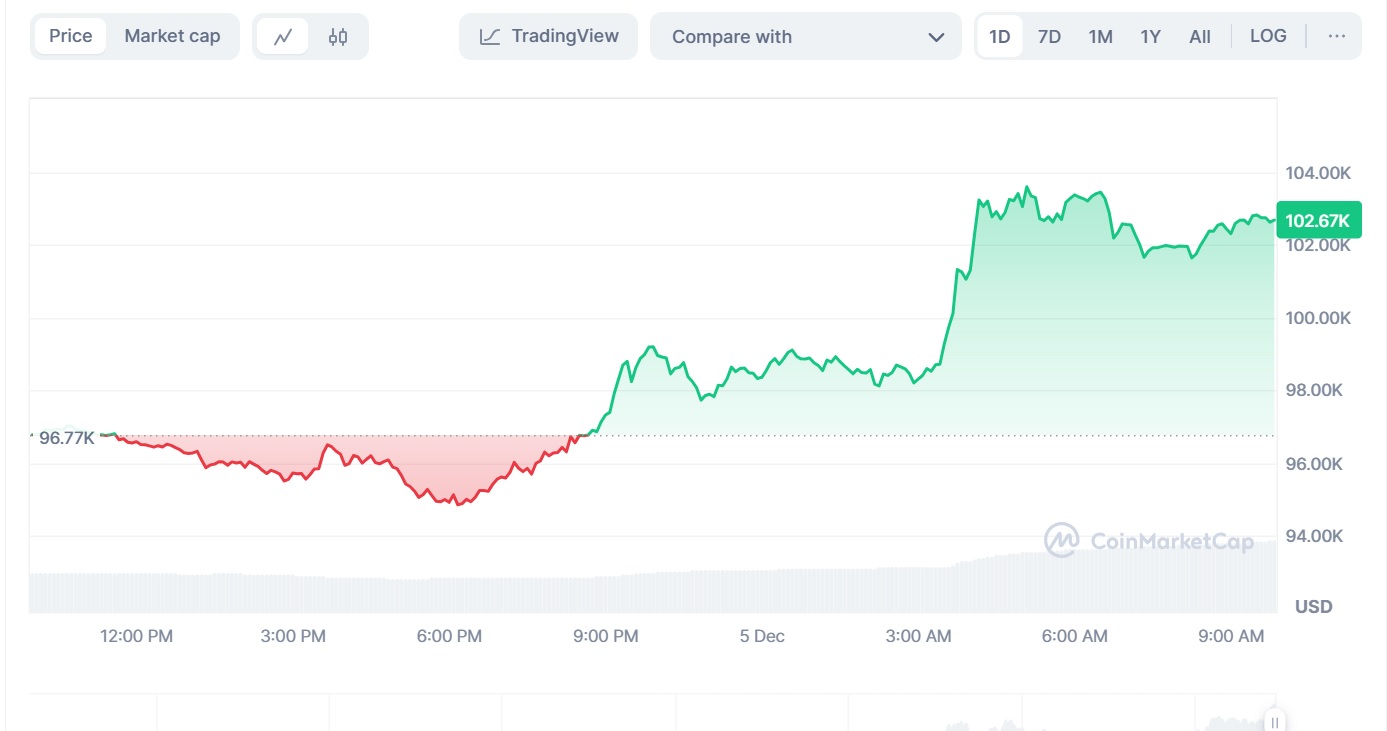Switch chart to line view icon
The image size is (1387, 731).
(283, 37)
